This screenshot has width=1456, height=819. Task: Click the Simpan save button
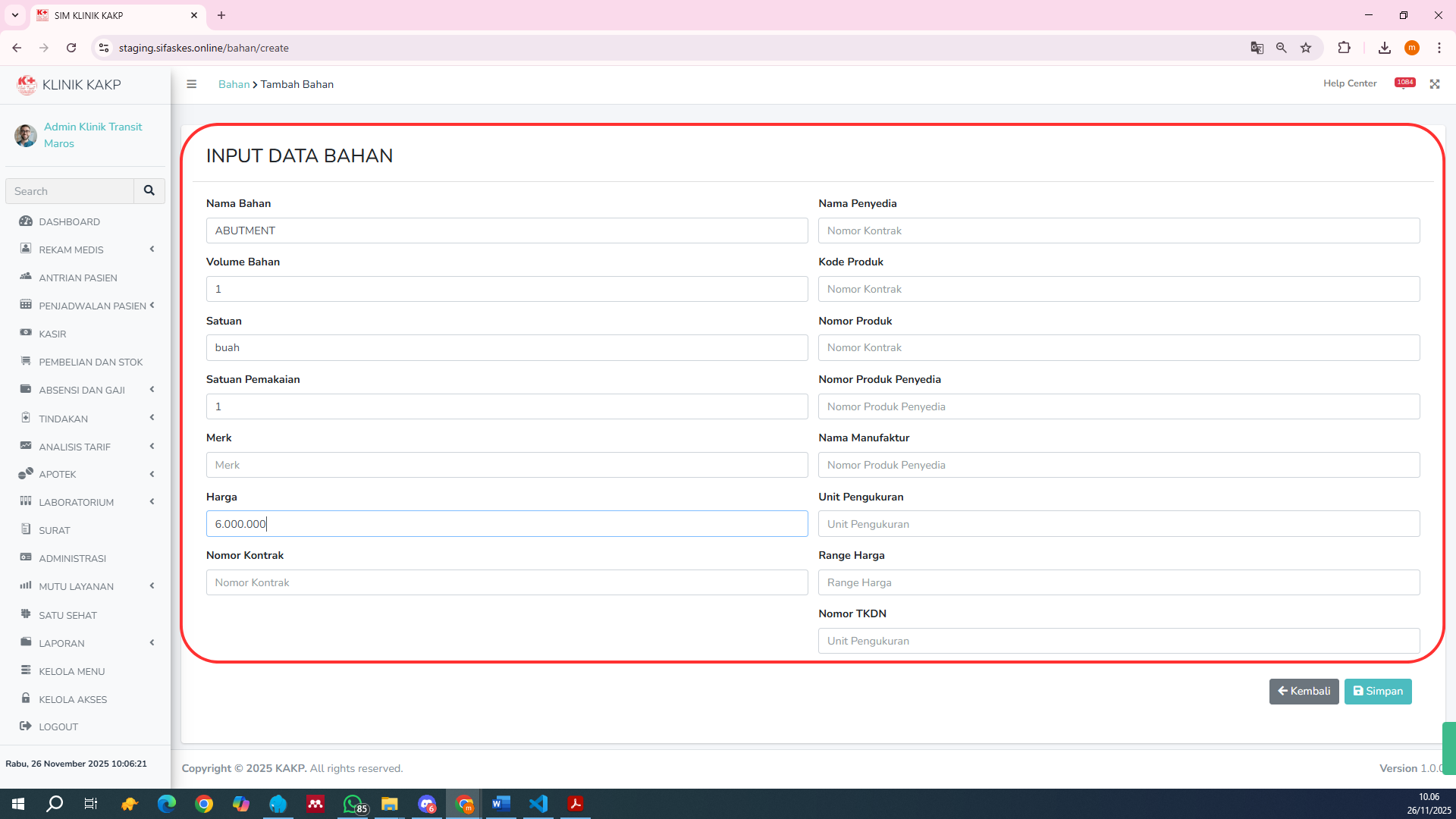pos(1378,691)
